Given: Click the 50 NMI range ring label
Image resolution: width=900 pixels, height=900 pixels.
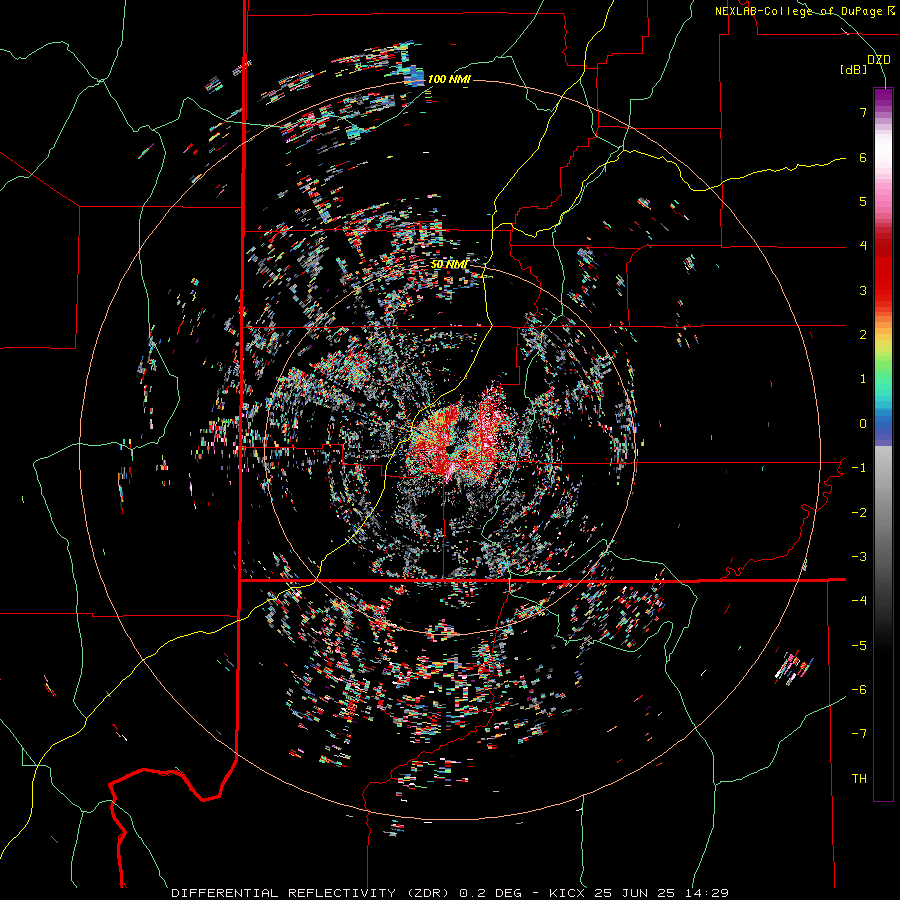Looking at the screenshot, I should 449,264.
